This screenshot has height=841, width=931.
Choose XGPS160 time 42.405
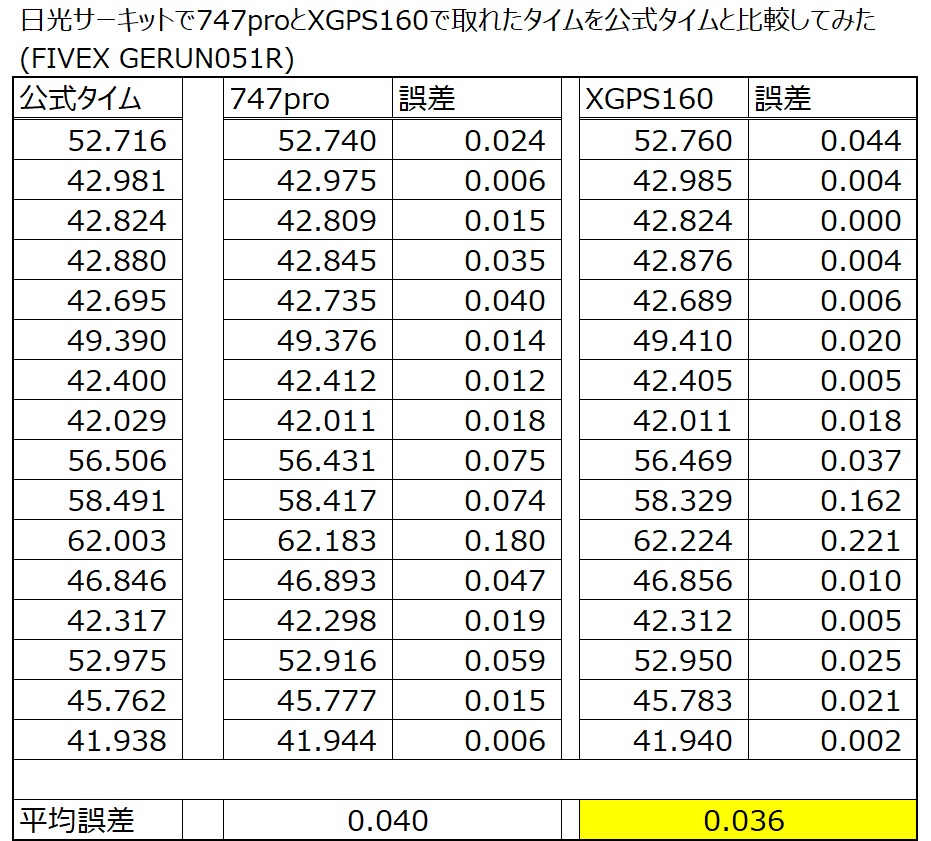click(x=664, y=380)
